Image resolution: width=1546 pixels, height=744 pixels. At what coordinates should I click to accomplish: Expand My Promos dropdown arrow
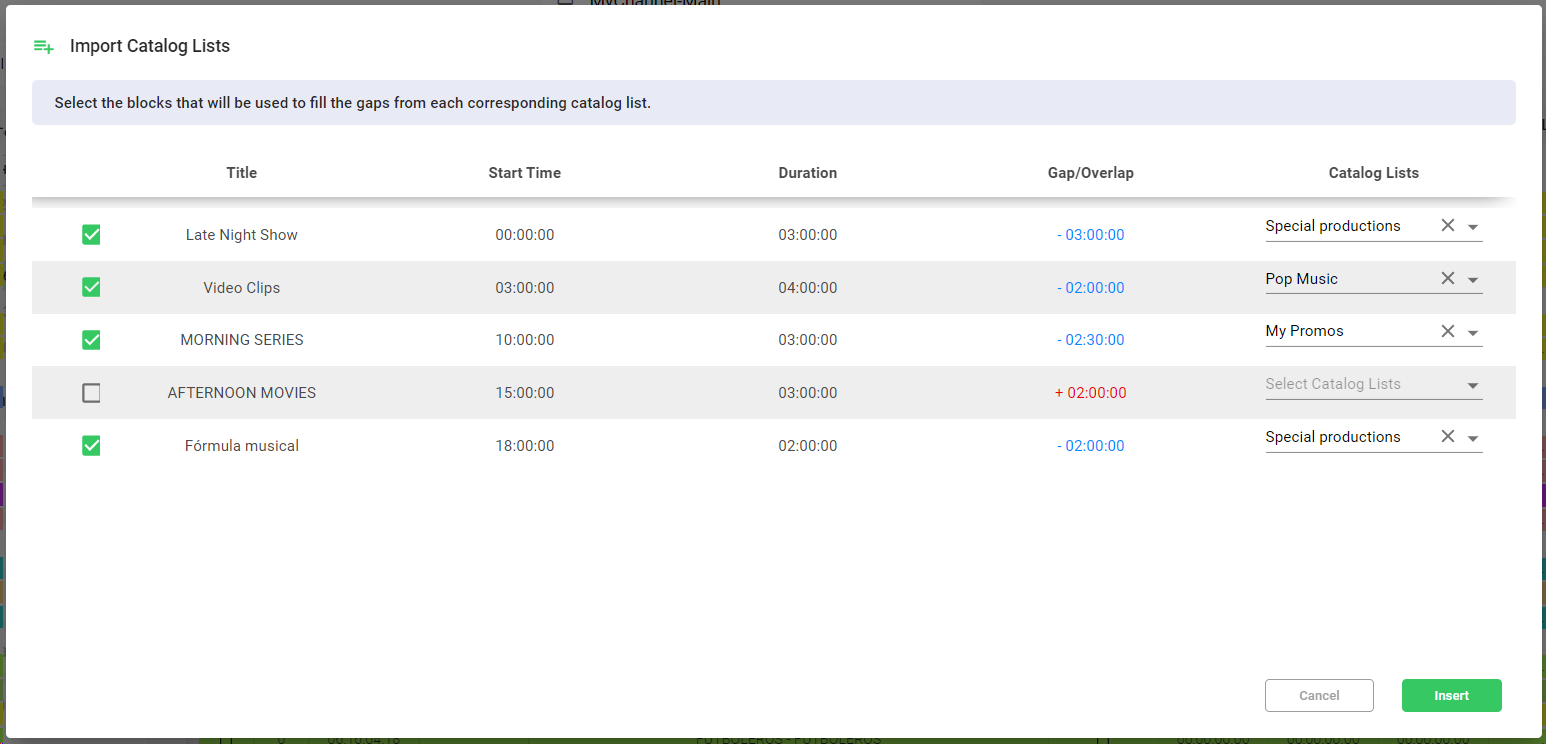pos(1473,333)
